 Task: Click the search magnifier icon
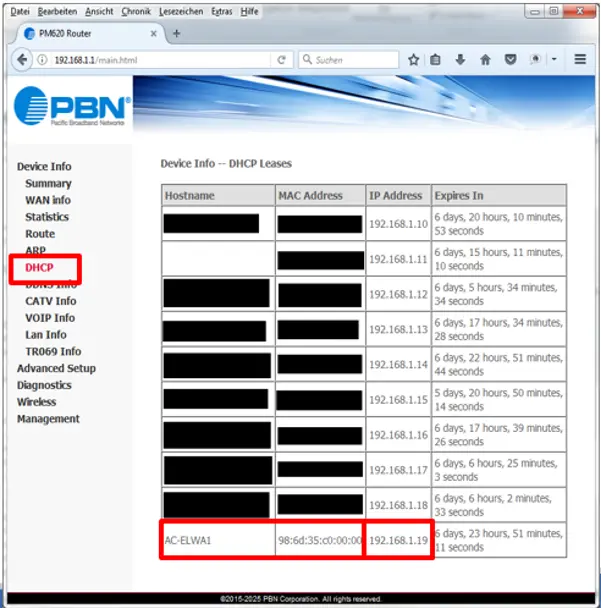point(307,59)
